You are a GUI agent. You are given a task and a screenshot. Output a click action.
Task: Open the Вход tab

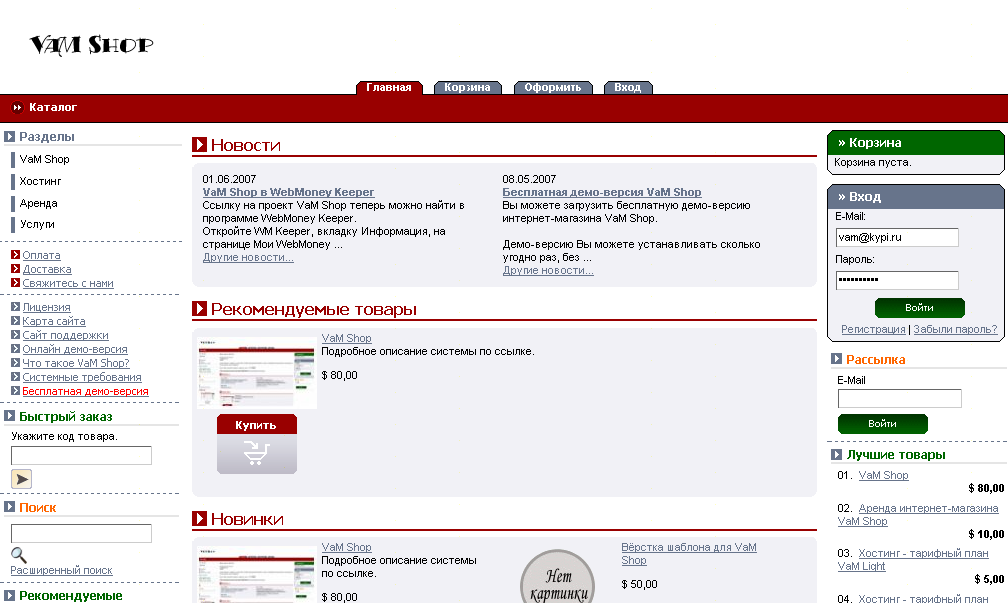[x=627, y=87]
